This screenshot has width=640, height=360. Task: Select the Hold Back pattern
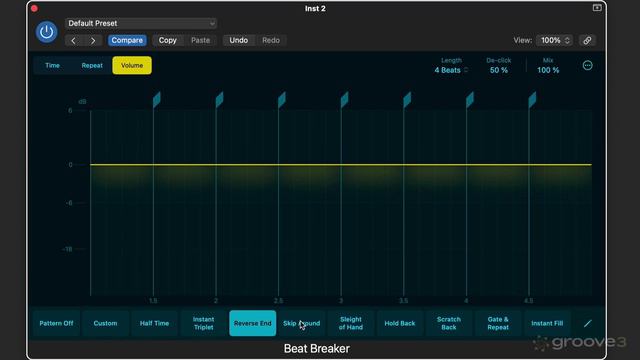pyautogui.click(x=400, y=323)
